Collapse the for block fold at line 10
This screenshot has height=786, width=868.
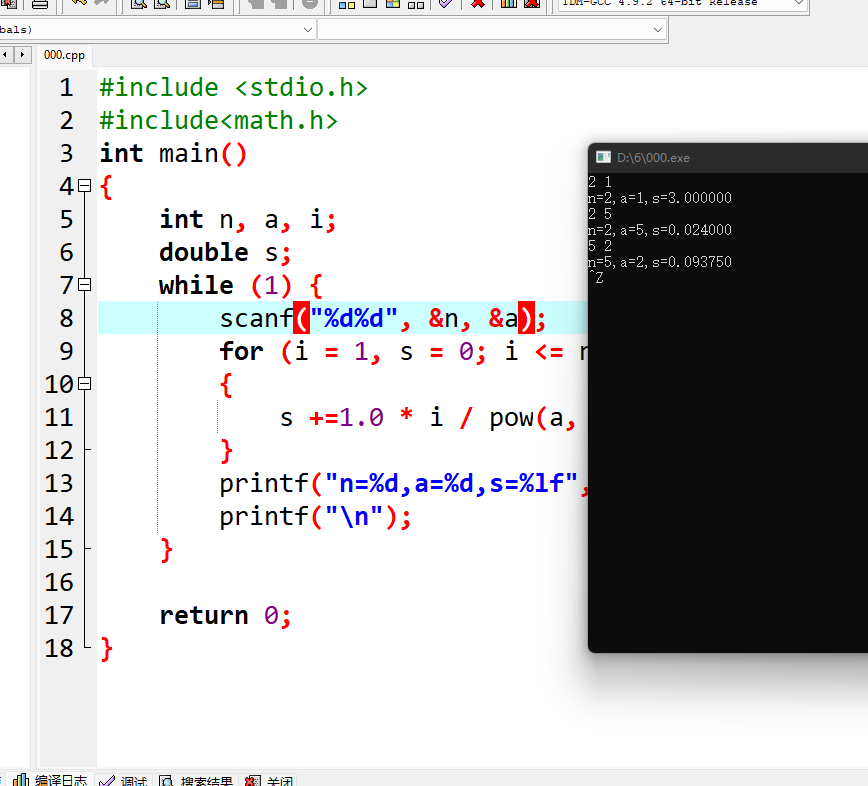click(84, 384)
